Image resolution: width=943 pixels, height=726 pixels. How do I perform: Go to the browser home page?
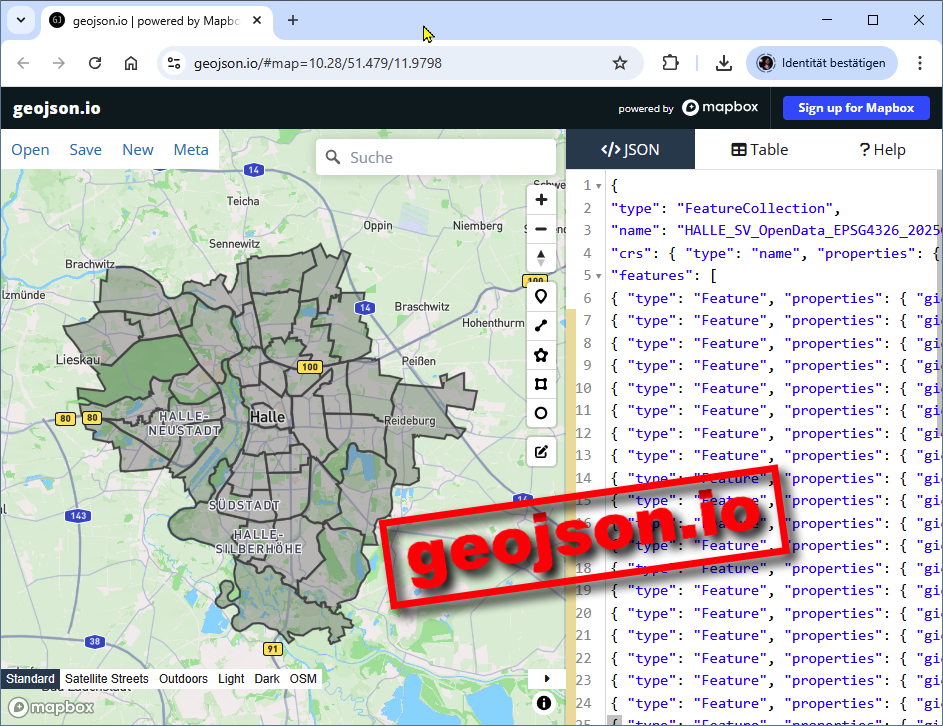click(x=131, y=63)
